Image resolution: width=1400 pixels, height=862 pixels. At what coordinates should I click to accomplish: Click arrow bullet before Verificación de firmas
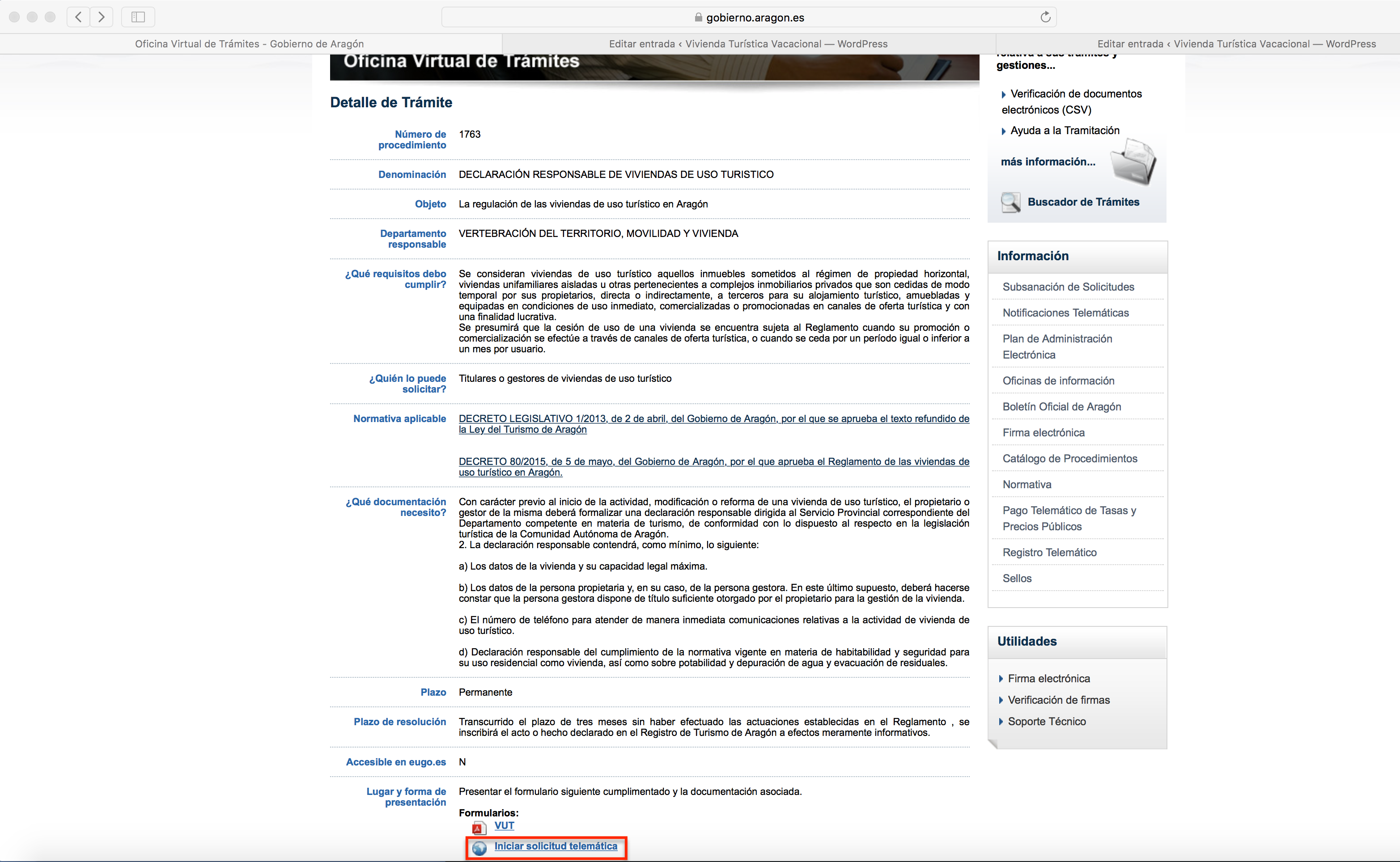1001,700
